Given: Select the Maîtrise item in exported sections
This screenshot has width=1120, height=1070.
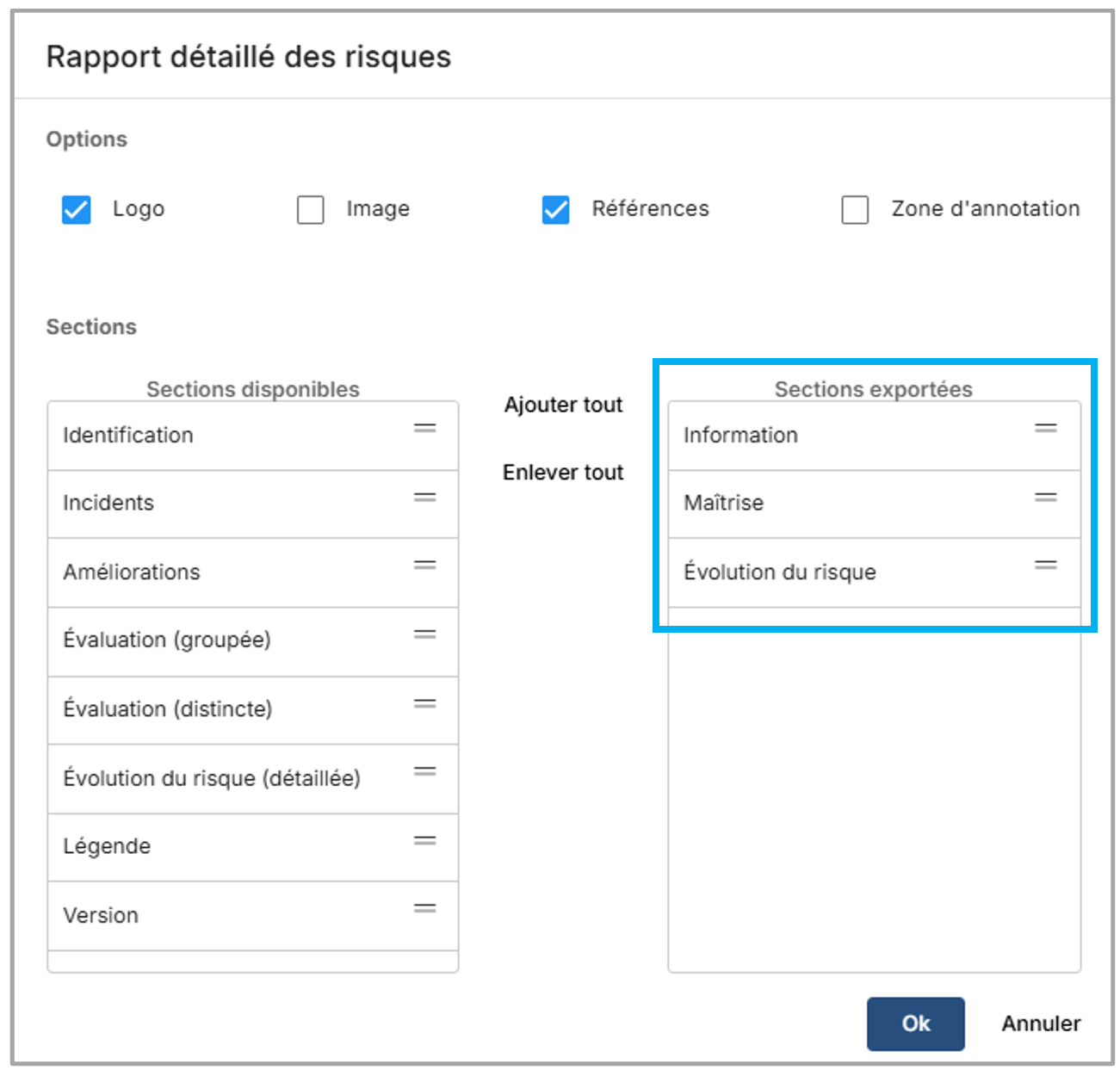Looking at the screenshot, I should pyautogui.click(x=724, y=503).
